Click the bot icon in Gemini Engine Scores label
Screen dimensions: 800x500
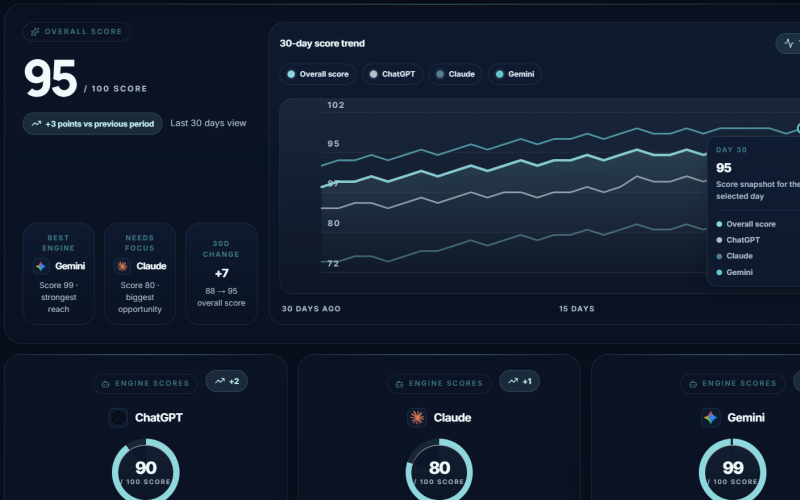click(x=693, y=384)
